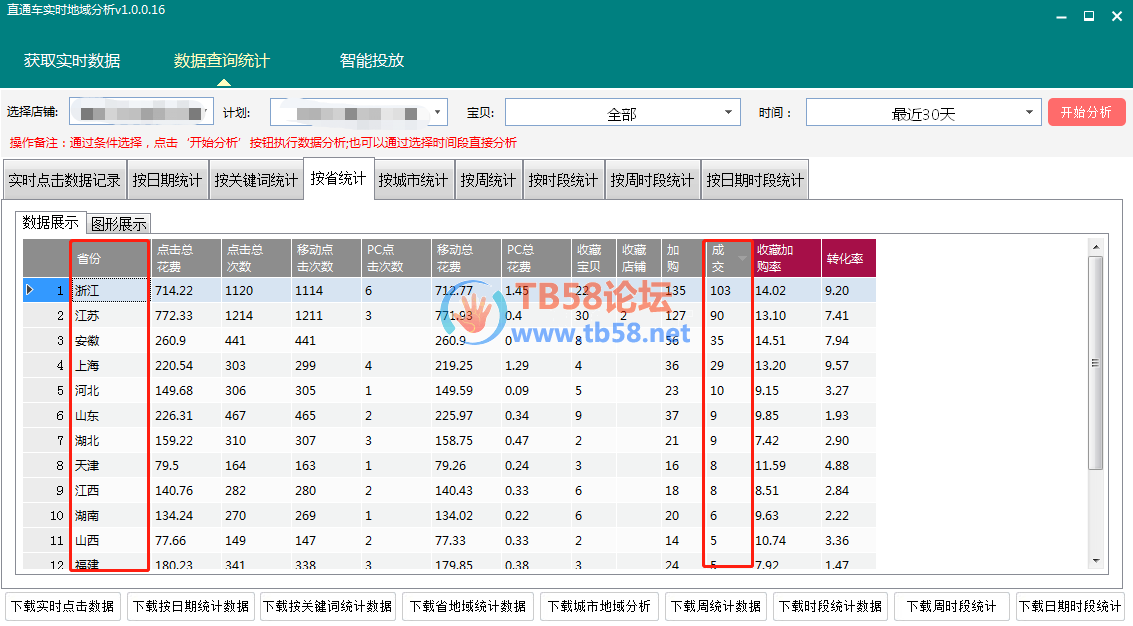Image resolution: width=1133 pixels, height=626 pixels.
Task: Click 下载时段统计数据 button
Action: (x=830, y=606)
